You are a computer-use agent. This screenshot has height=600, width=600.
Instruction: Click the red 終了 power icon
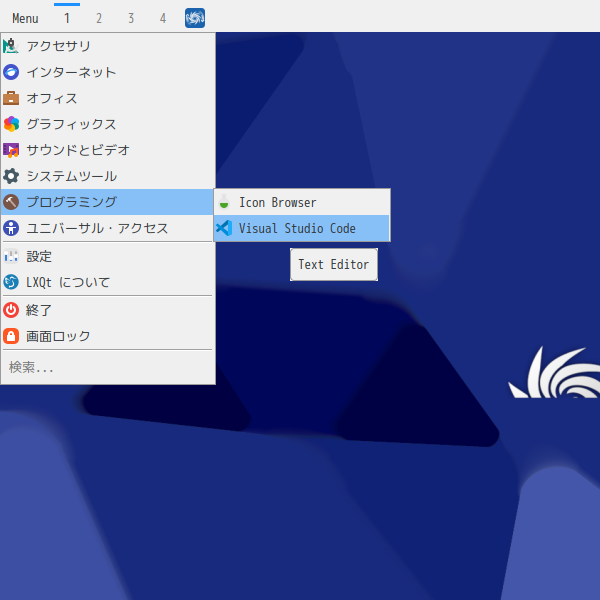pos(11,310)
